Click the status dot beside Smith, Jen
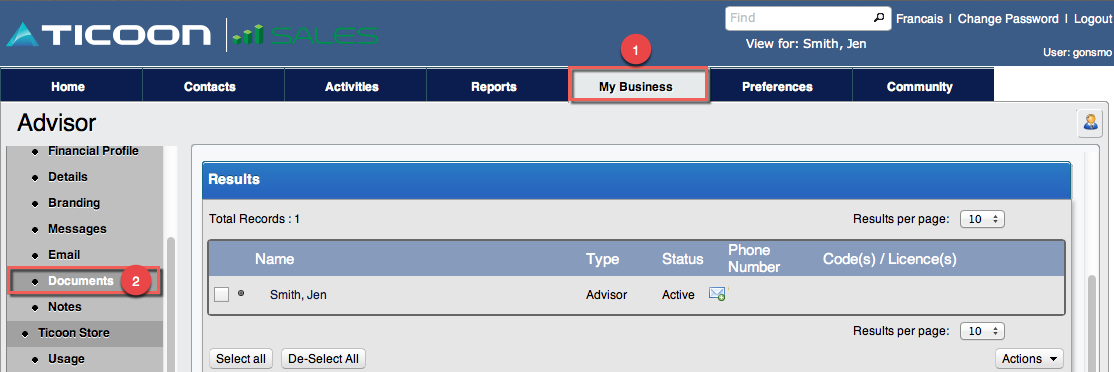 (x=241, y=292)
